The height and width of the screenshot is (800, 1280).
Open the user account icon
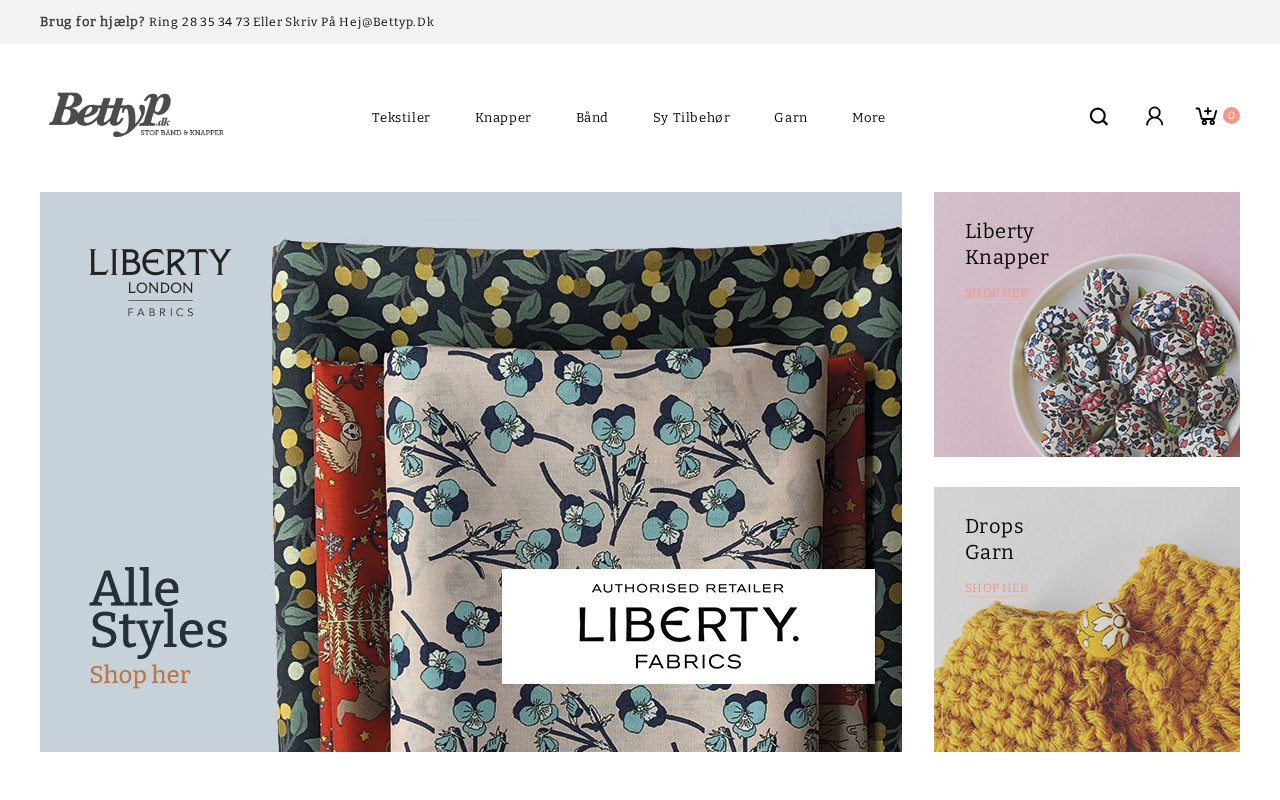pos(1154,117)
